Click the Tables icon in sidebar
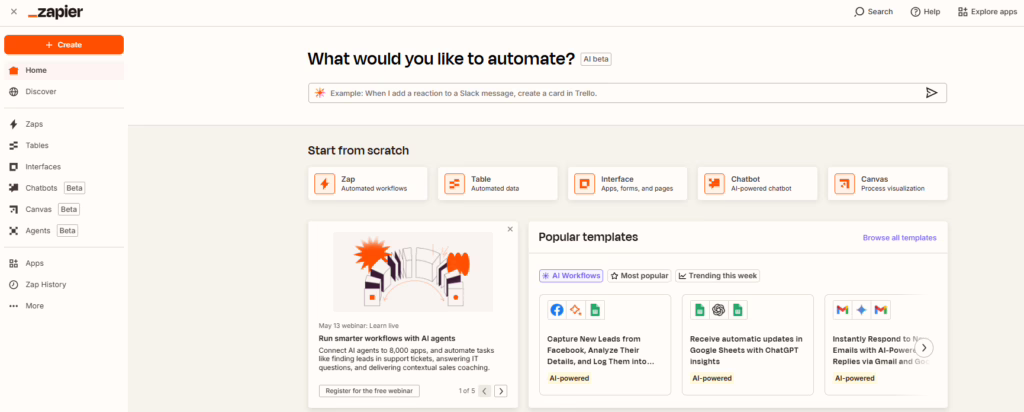Image resolution: width=1024 pixels, height=412 pixels. (14, 146)
